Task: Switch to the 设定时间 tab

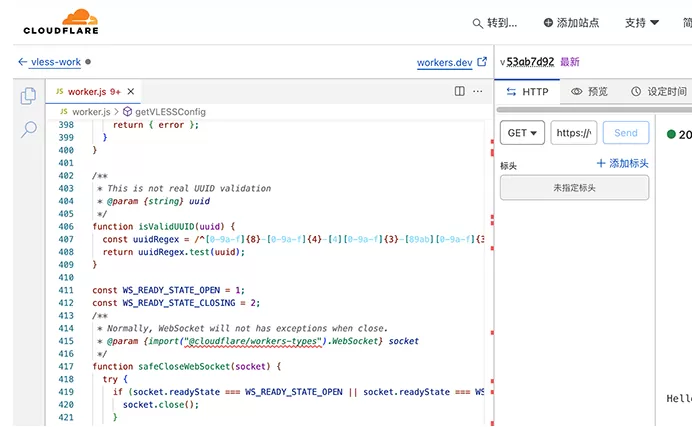Action: click(659, 92)
